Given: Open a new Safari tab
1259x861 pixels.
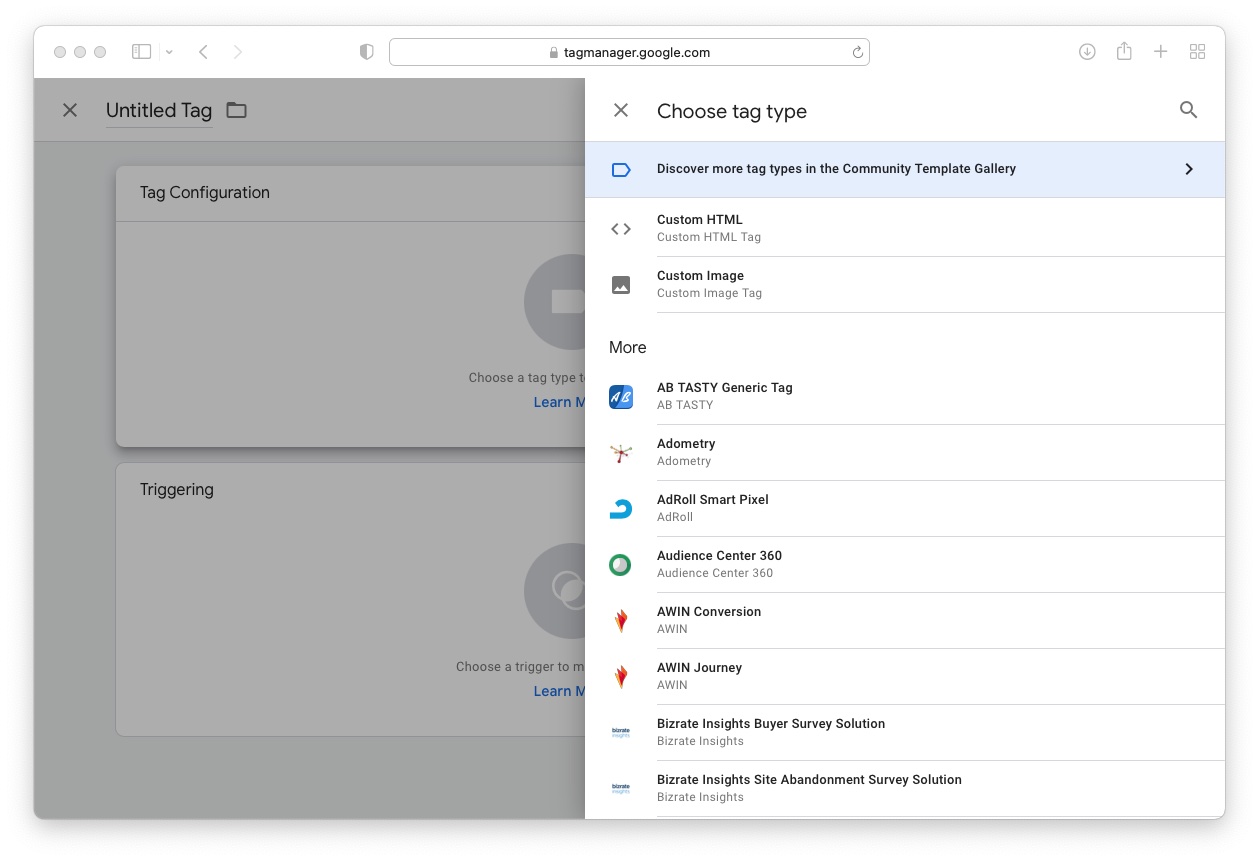Looking at the screenshot, I should click(1160, 52).
